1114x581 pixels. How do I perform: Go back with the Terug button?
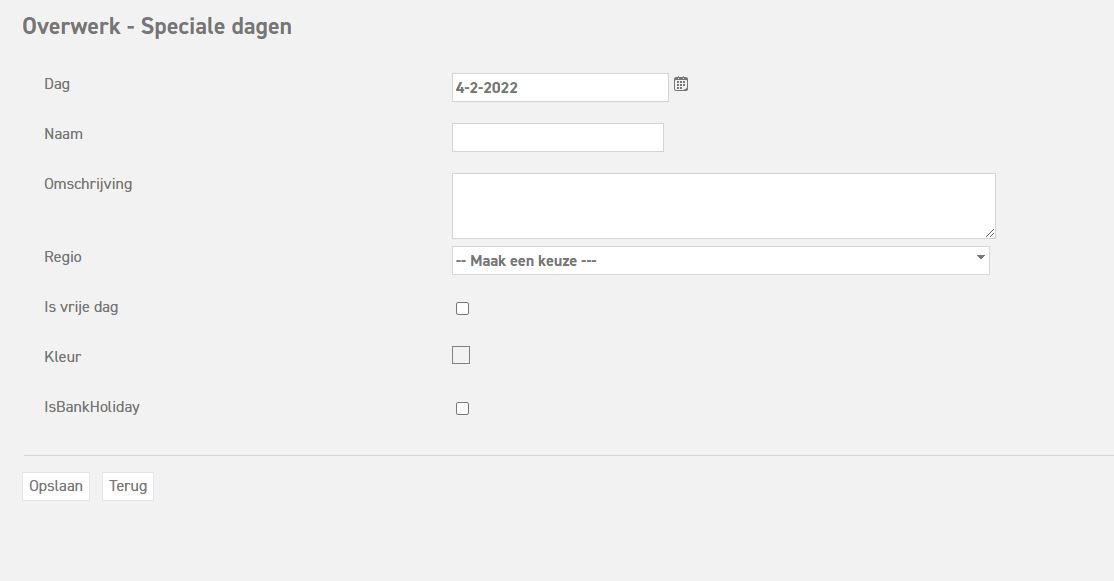(x=128, y=486)
